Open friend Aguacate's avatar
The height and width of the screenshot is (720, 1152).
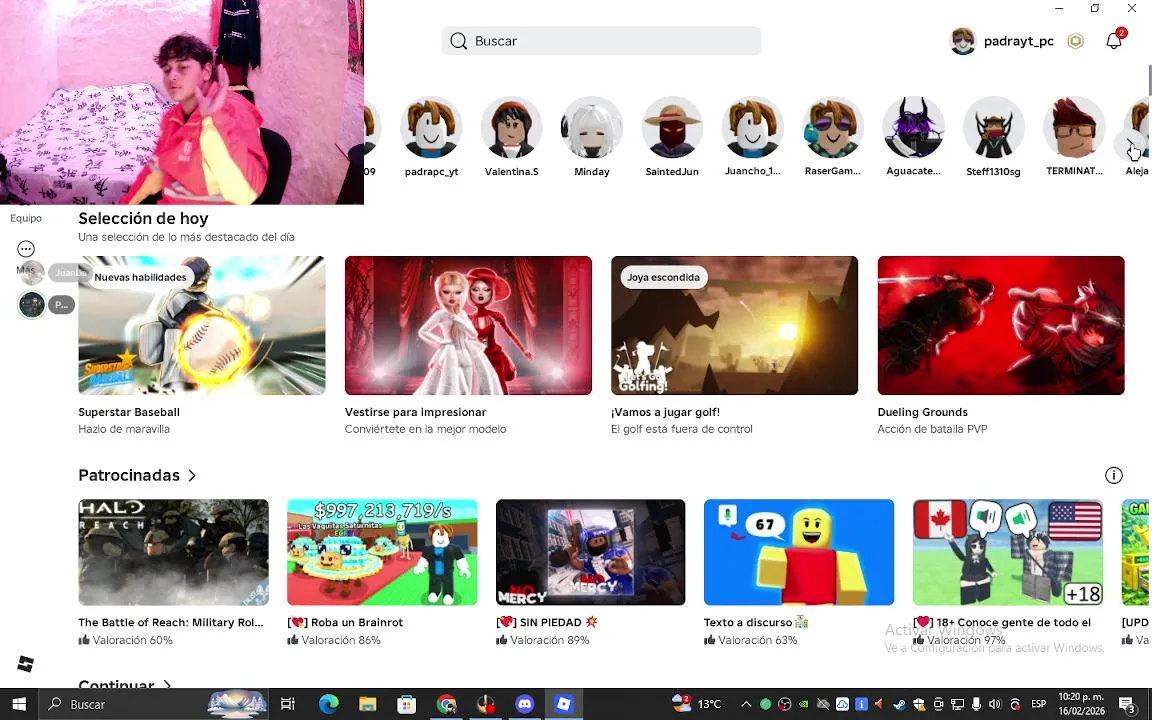[913, 128]
